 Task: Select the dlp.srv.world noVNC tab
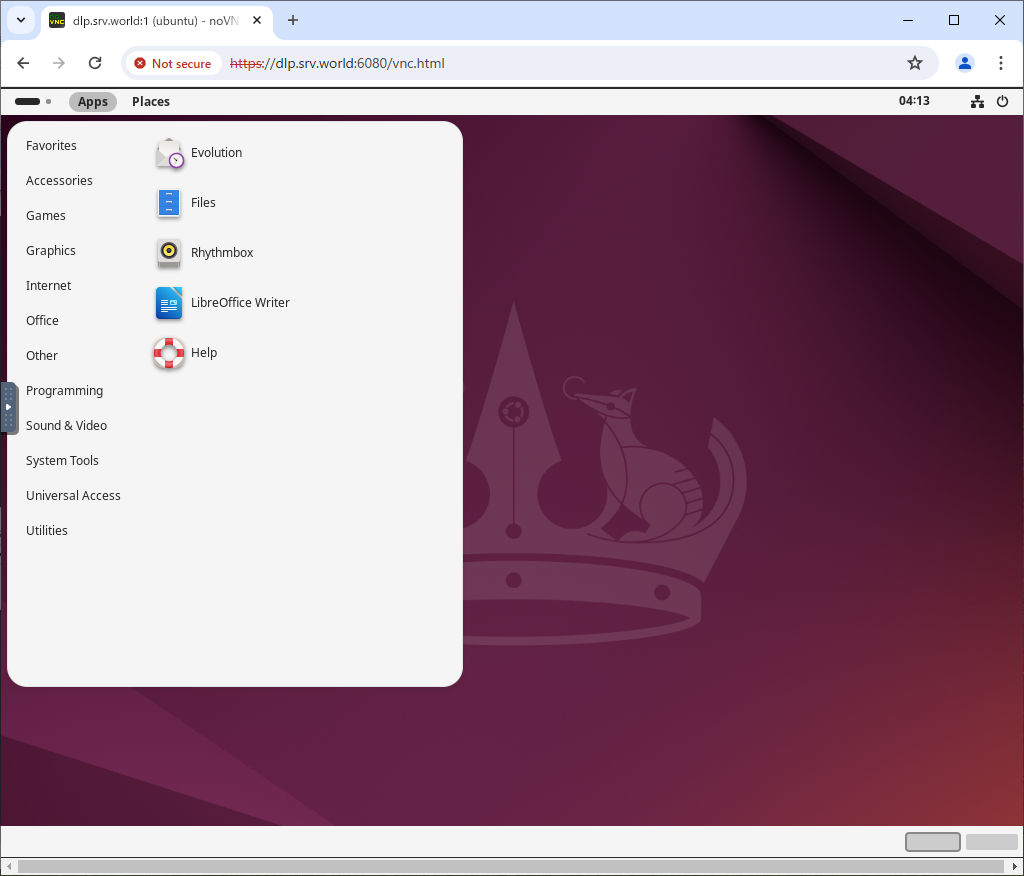pyautogui.click(x=155, y=20)
